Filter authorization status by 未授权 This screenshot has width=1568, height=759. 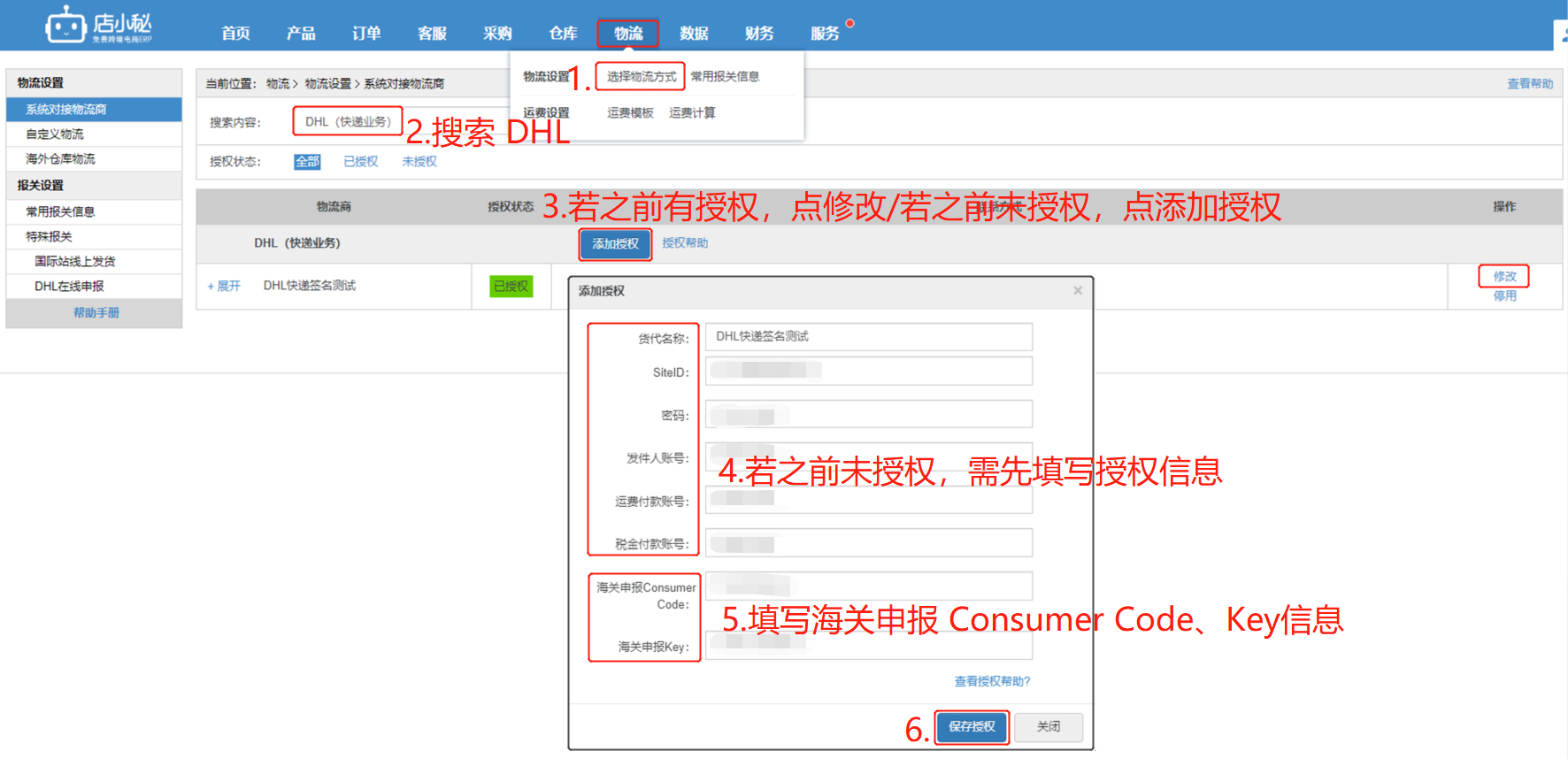click(419, 161)
